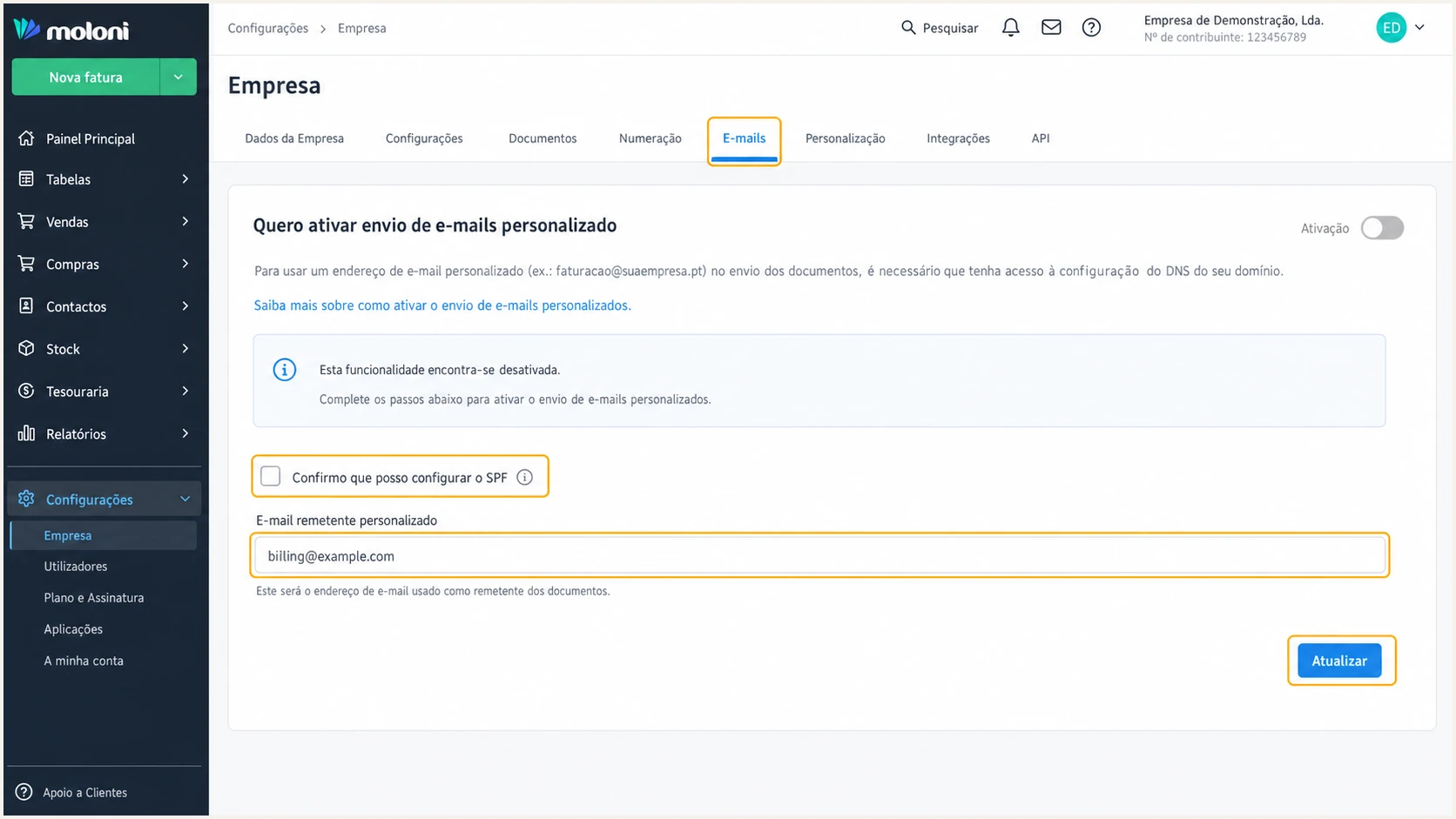Click the info icon in the notice box

(285, 370)
